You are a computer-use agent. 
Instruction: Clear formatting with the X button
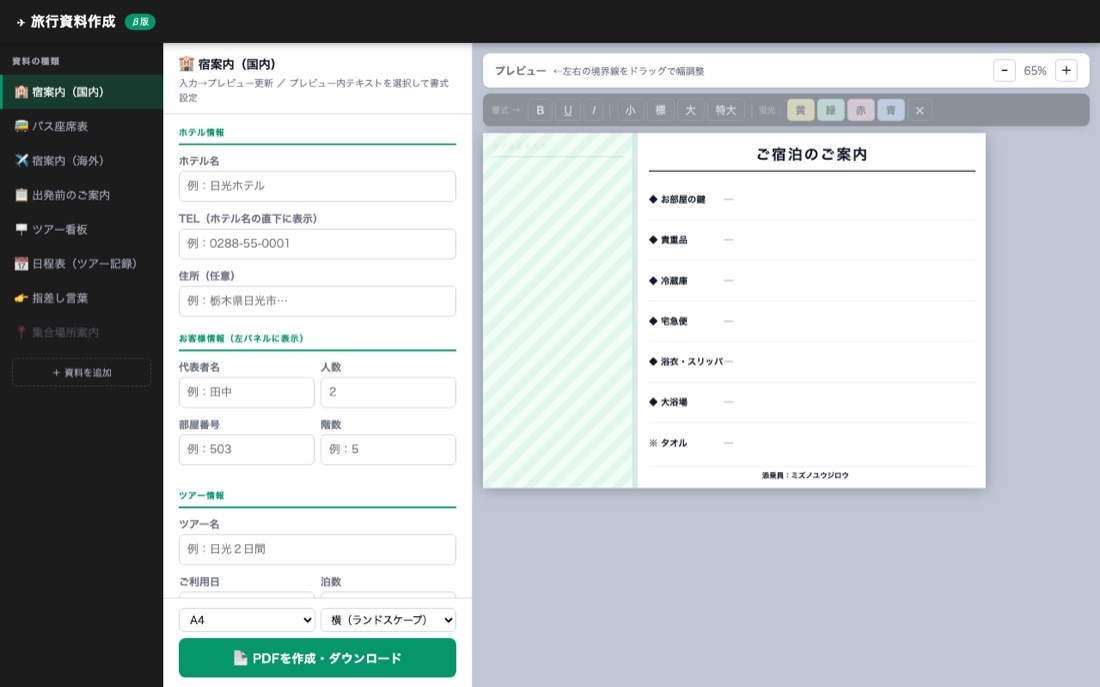[919, 110]
